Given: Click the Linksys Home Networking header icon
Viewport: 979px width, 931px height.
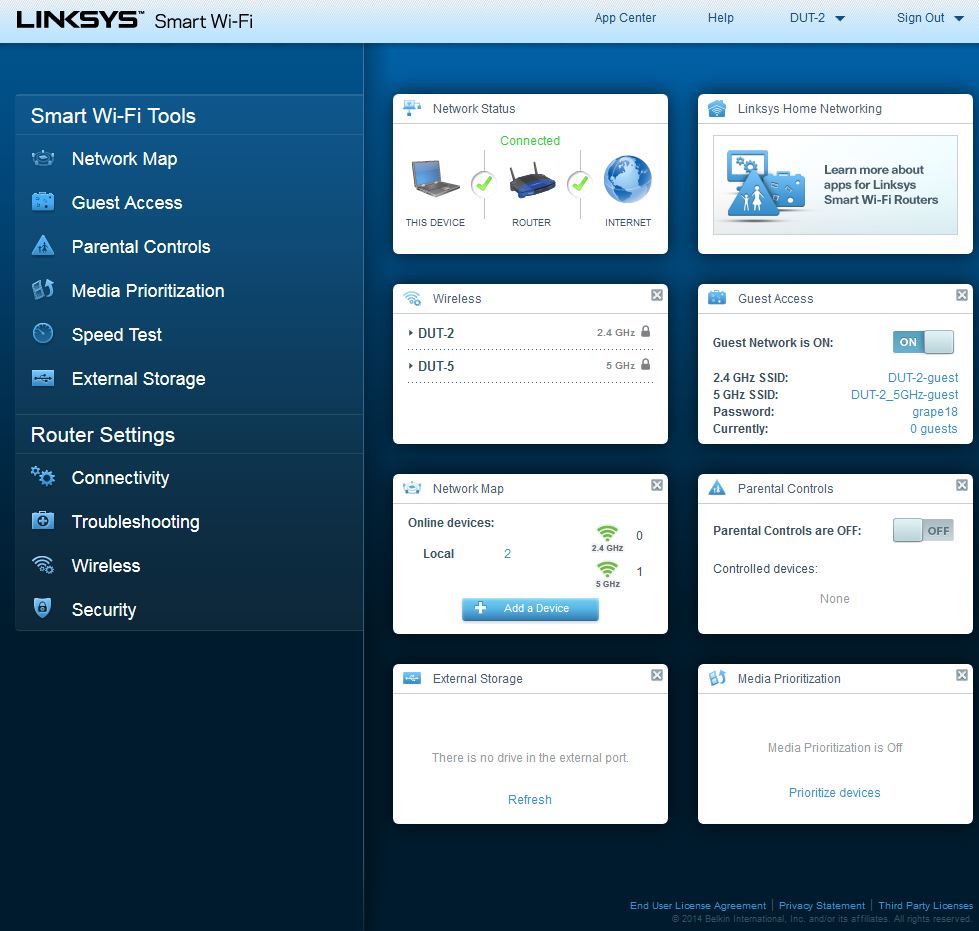Looking at the screenshot, I should click(x=717, y=109).
